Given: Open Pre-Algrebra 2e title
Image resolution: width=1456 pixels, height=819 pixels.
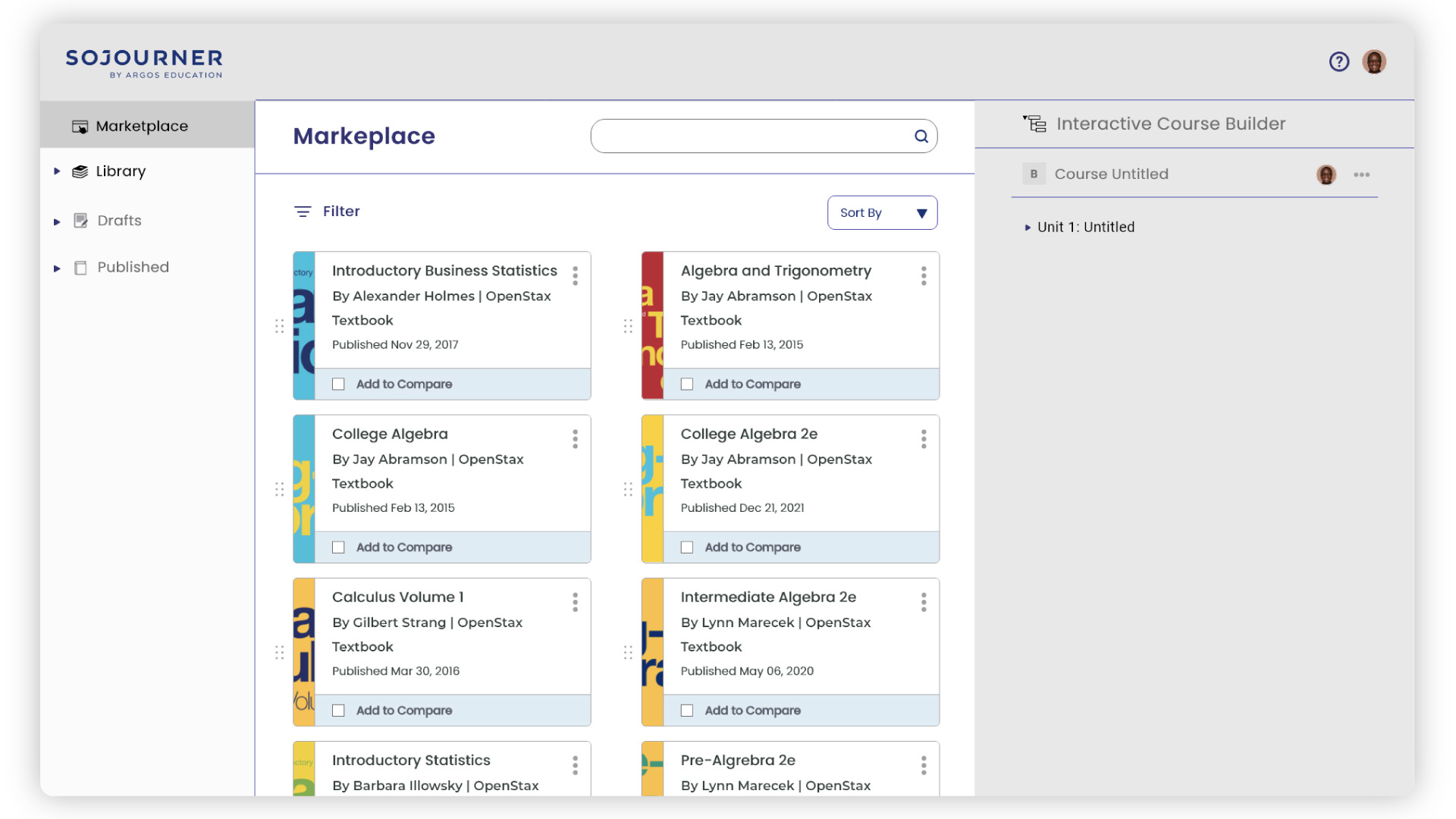Looking at the screenshot, I should 738,761.
